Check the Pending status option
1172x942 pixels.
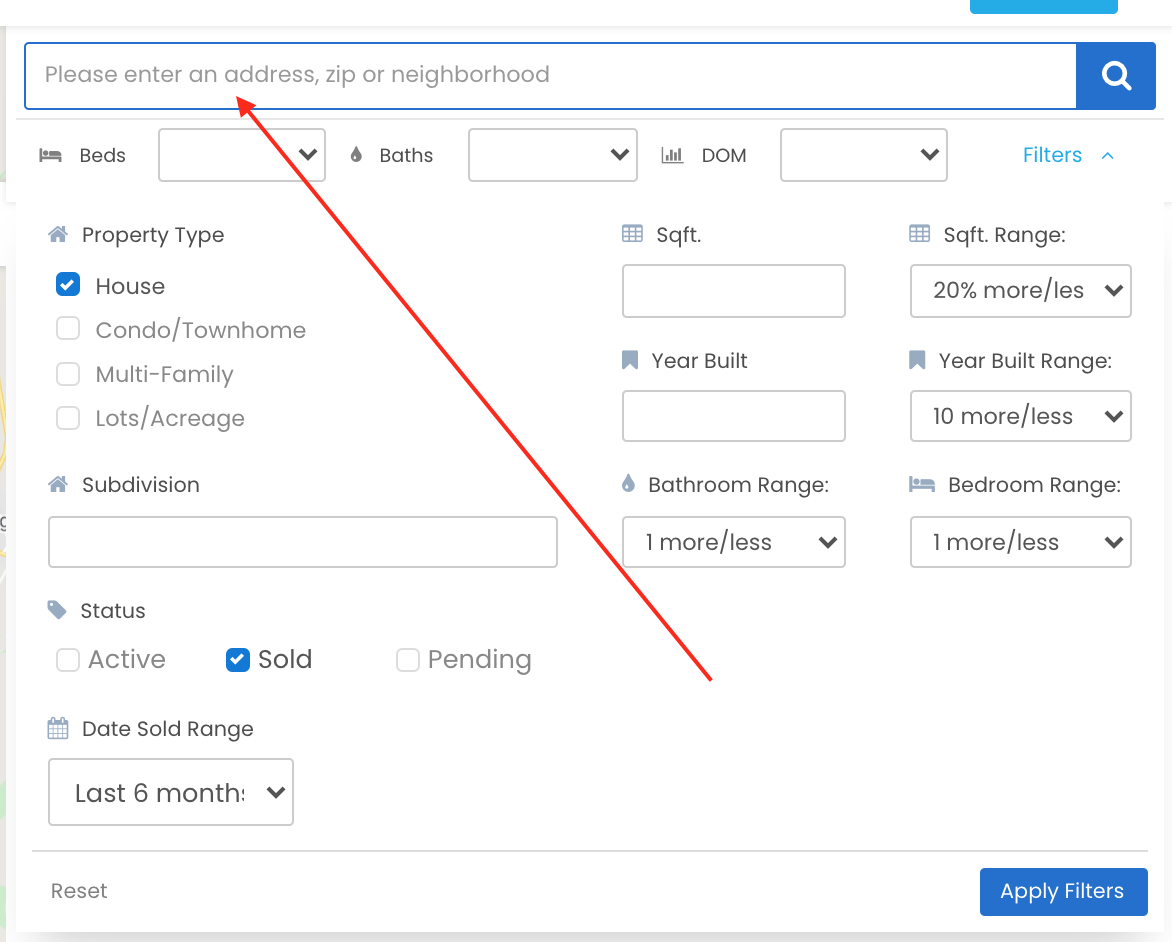pos(408,659)
